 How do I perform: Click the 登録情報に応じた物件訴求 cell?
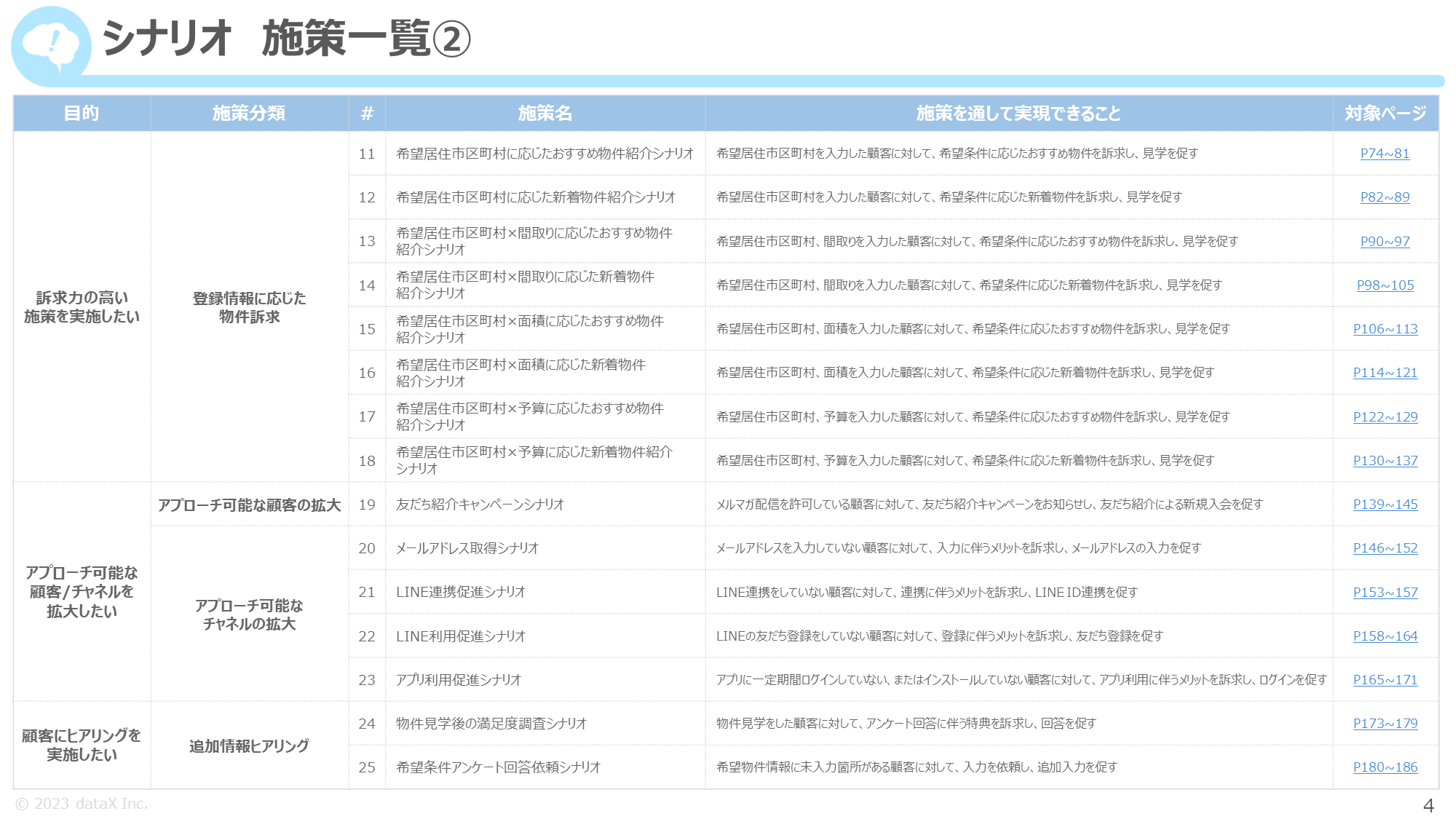(249, 307)
